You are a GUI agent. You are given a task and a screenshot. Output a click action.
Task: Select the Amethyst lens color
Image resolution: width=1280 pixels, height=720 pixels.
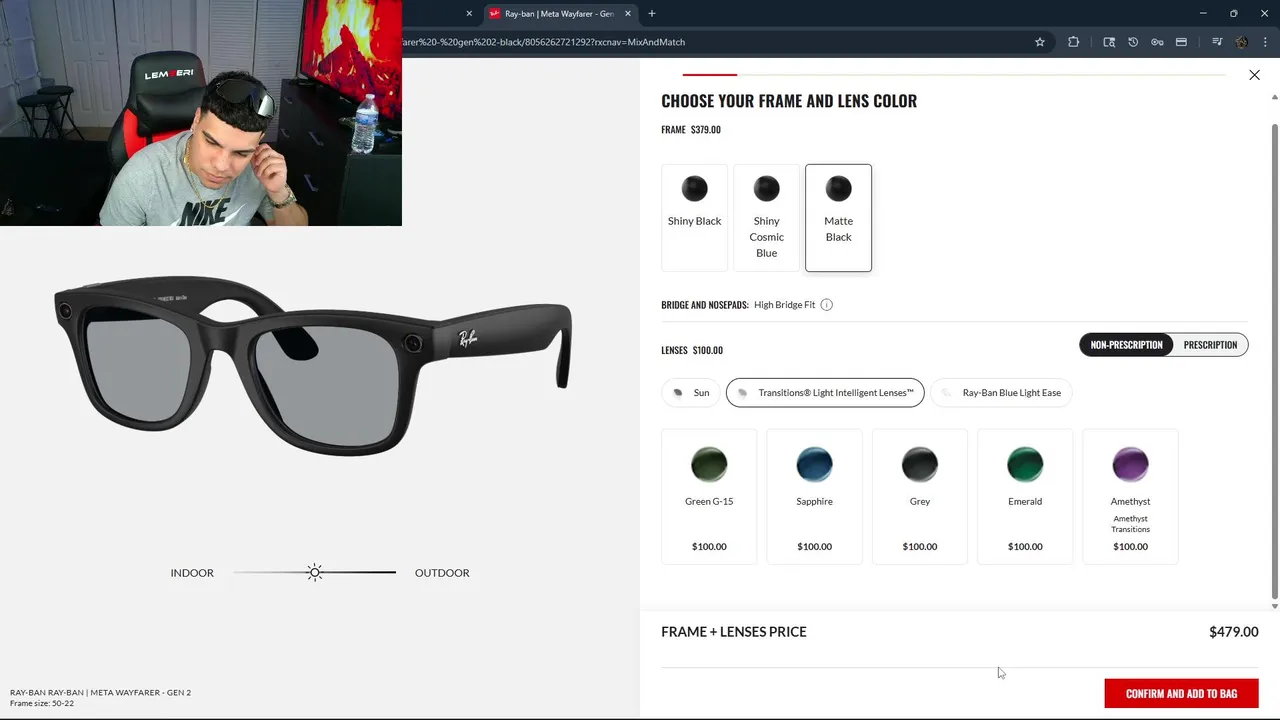point(1130,497)
